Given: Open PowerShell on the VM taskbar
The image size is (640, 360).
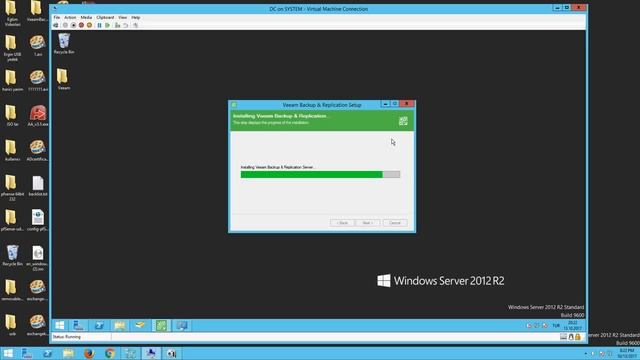Looking at the screenshot, I should pyautogui.click(x=99, y=325).
